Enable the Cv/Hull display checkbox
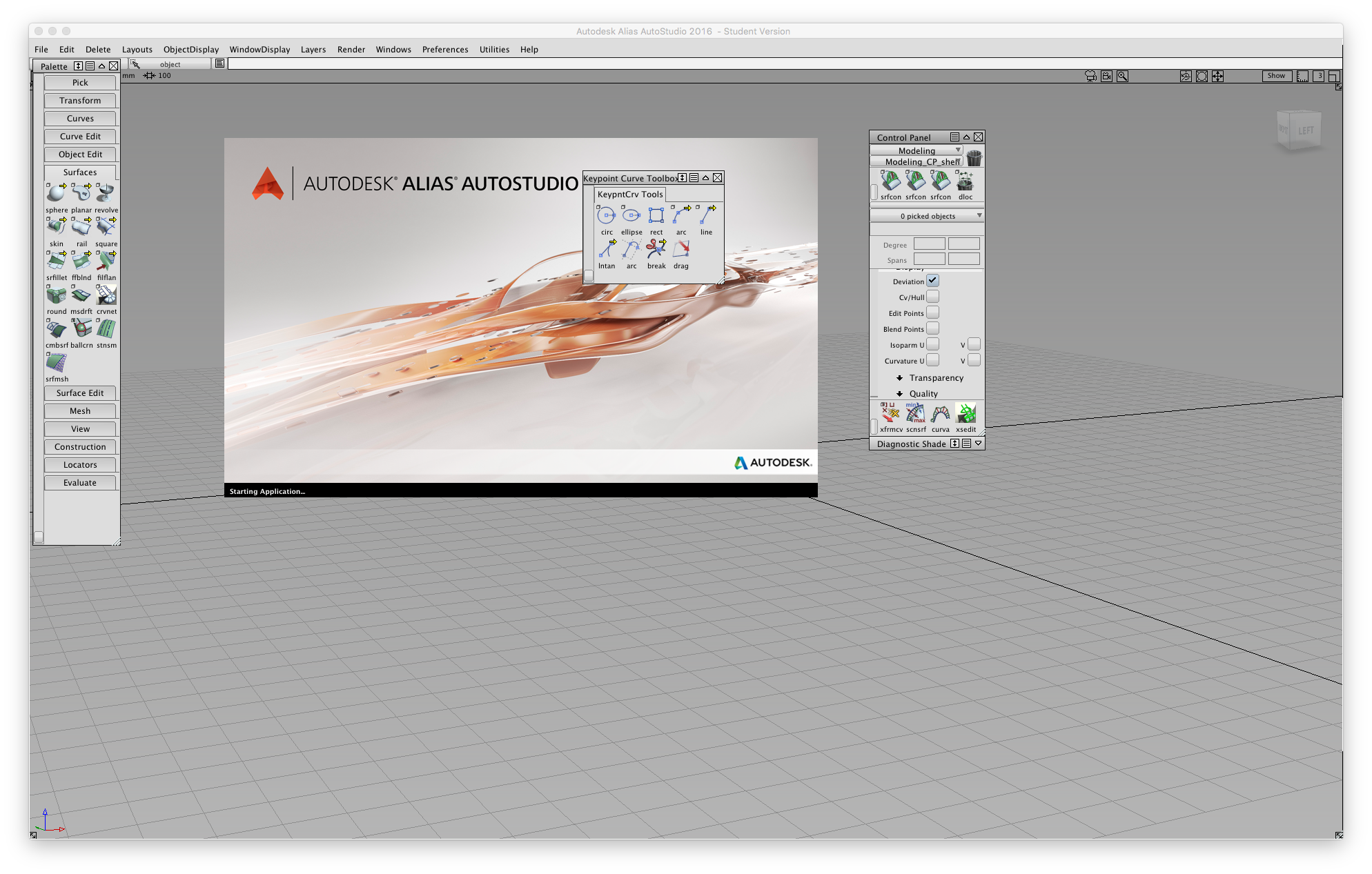 pyautogui.click(x=933, y=296)
